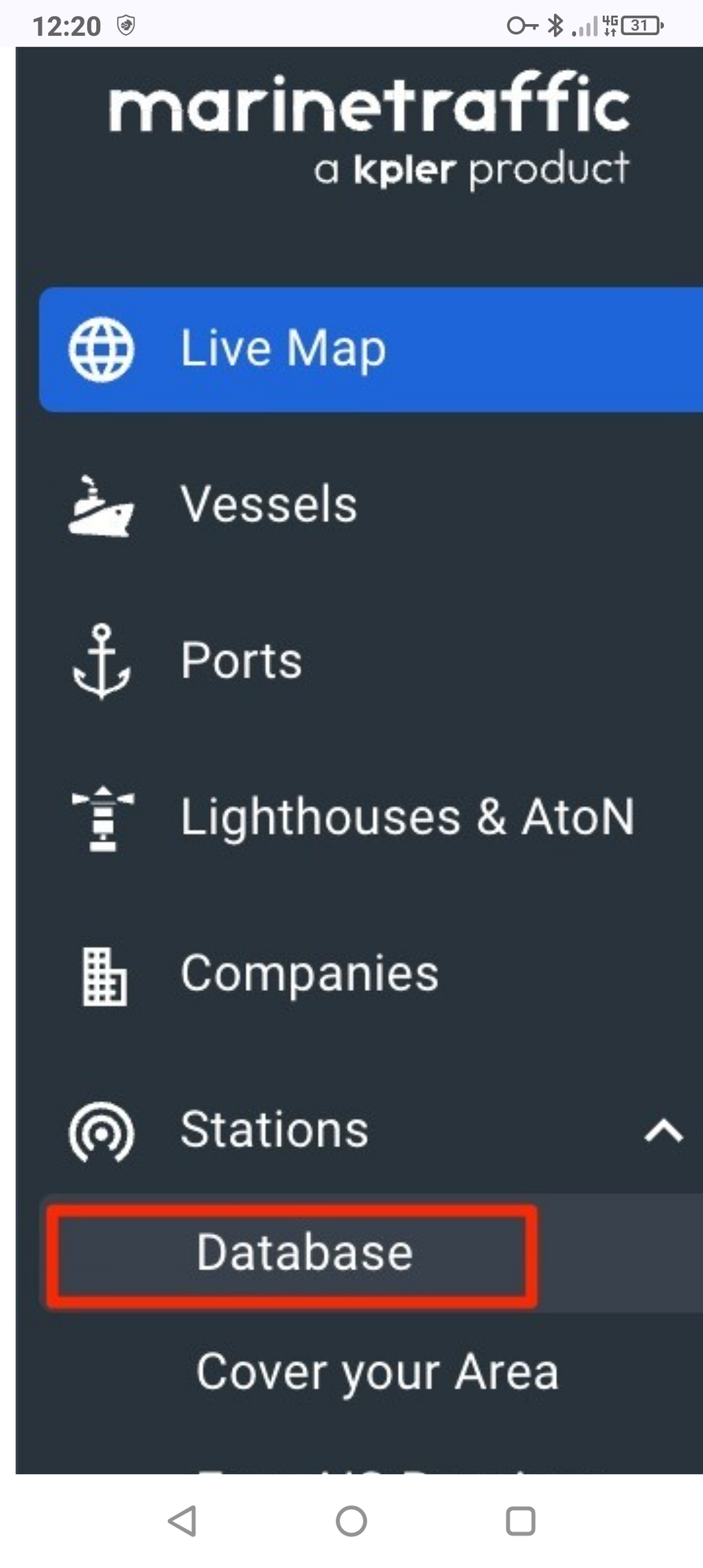
Task: Tap the battery indicator in status bar
Action: (642, 26)
